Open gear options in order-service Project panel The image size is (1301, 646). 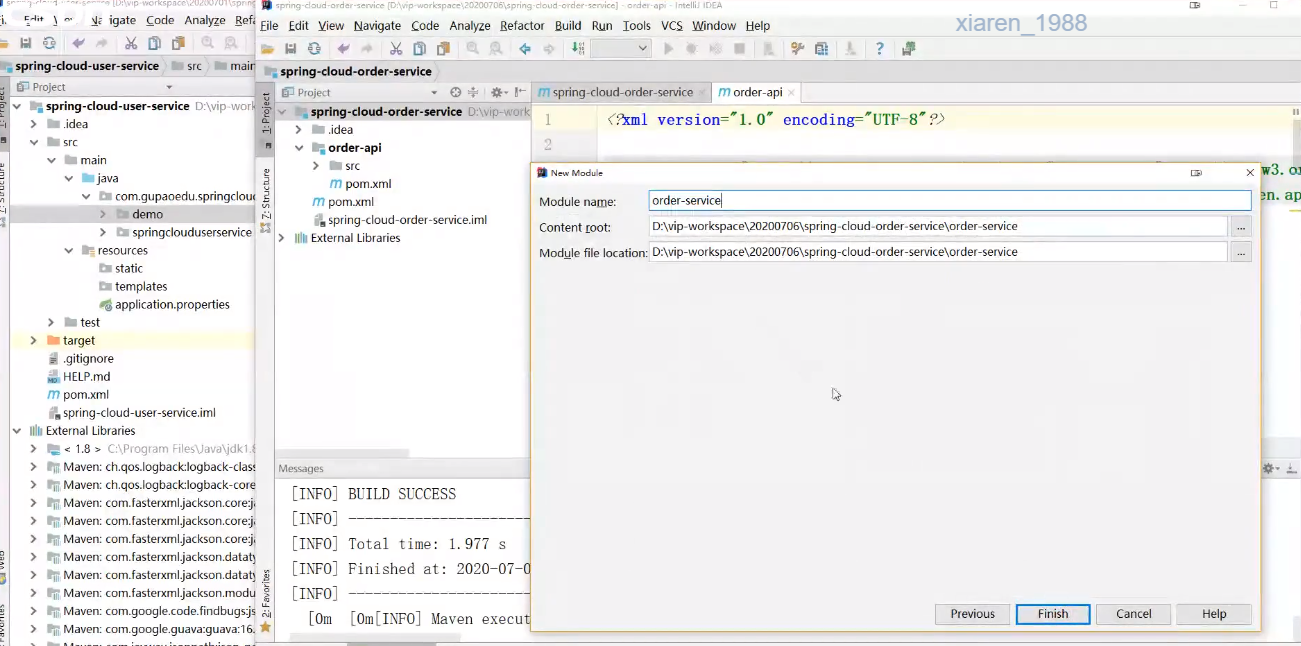click(497, 92)
